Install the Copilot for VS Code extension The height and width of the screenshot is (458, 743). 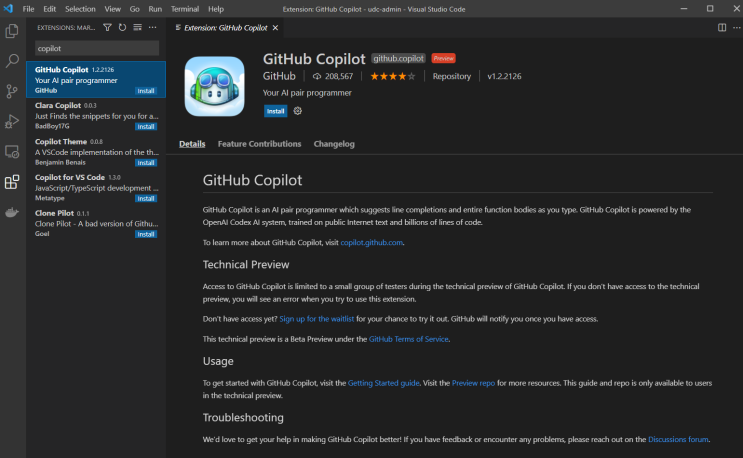(146, 199)
